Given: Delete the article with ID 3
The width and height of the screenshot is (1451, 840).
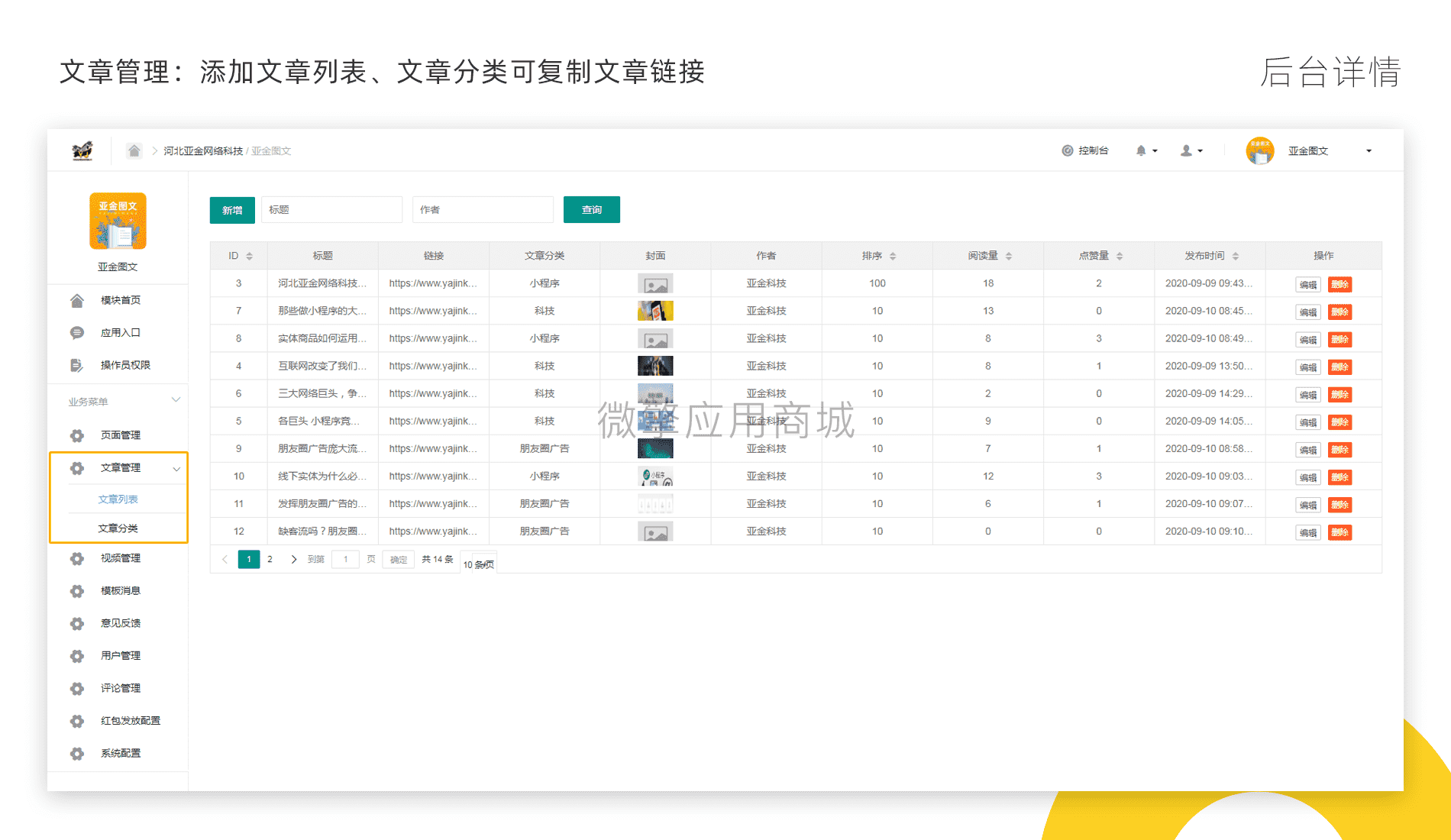Looking at the screenshot, I should coord(1340,285).
